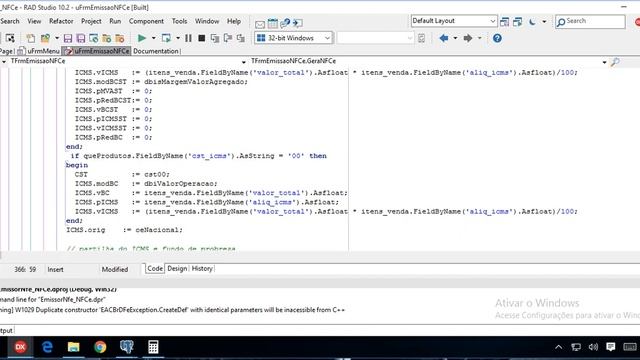Open the TFrmEmissaoNFCe class navigation dropdown
The height and width of the screenshot is (360, 640).
pos(243,62)
